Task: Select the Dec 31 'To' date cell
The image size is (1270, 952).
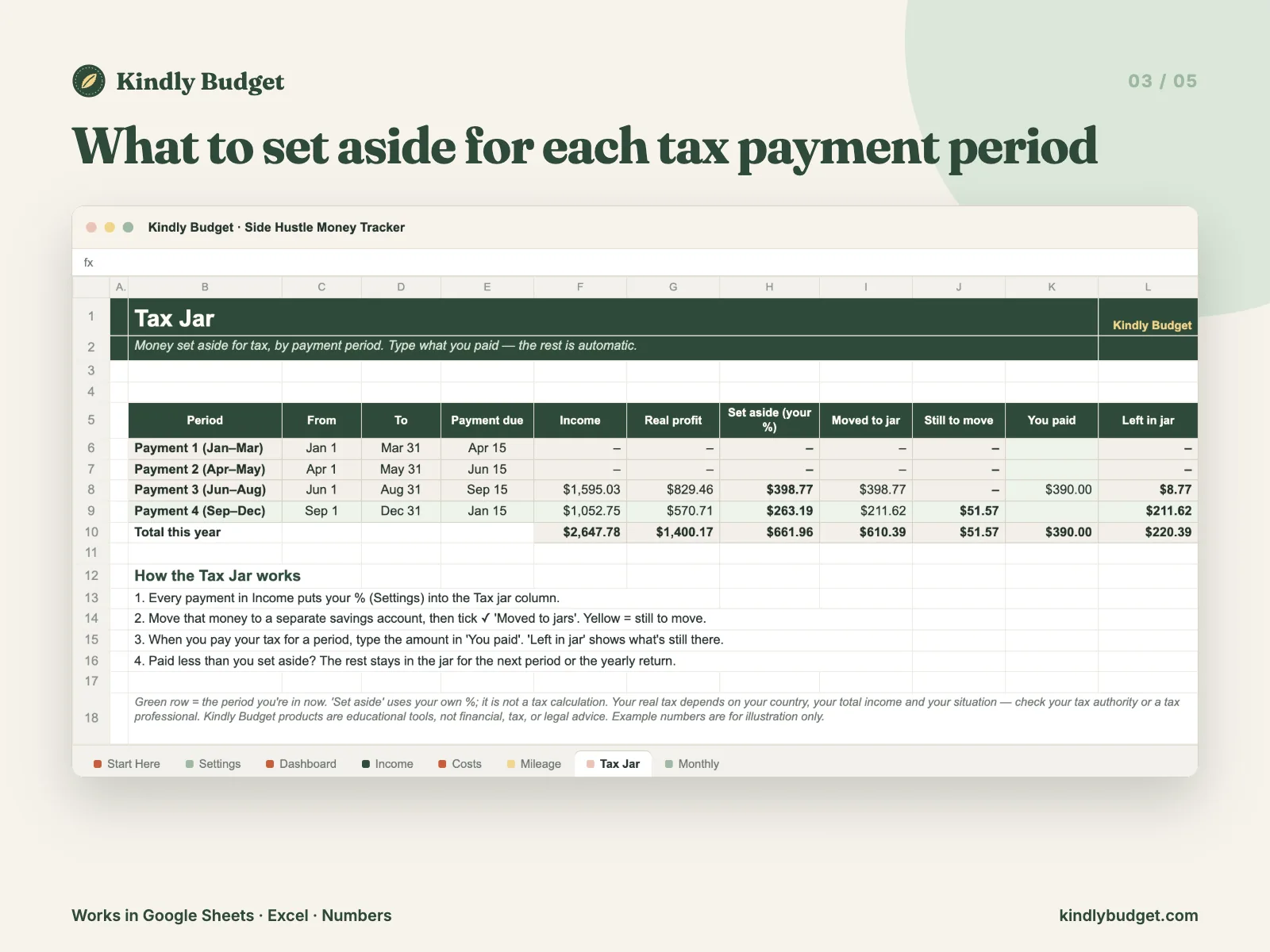Action: click(401, 512)
